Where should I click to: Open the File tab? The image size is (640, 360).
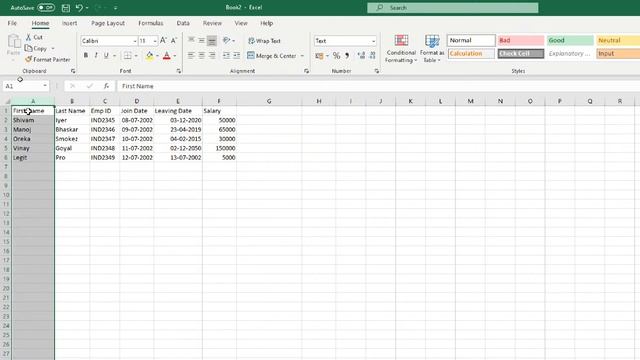[x=12, y=23]
